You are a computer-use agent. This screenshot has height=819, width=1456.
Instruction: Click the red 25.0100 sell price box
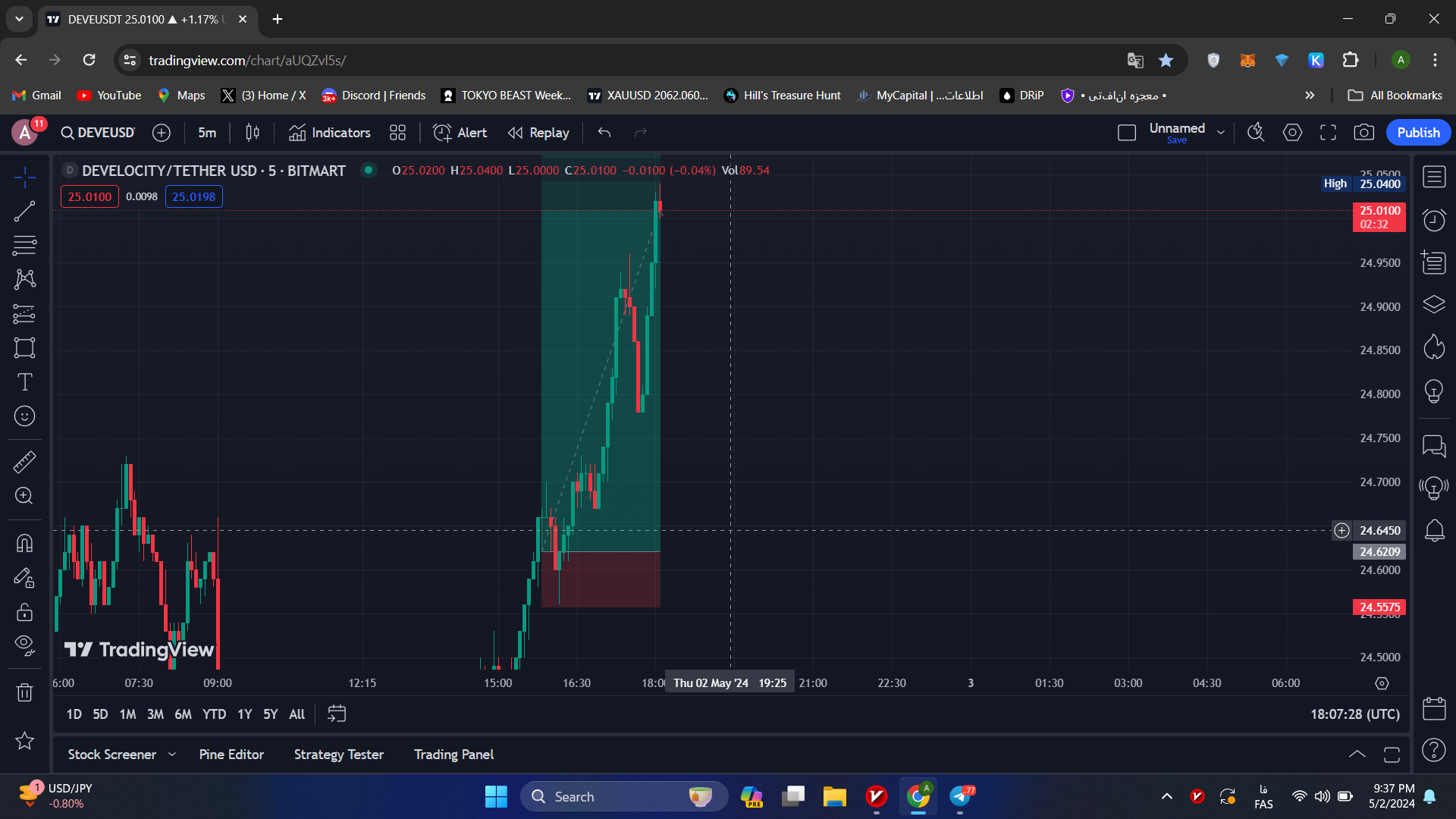tap(89, 197)
